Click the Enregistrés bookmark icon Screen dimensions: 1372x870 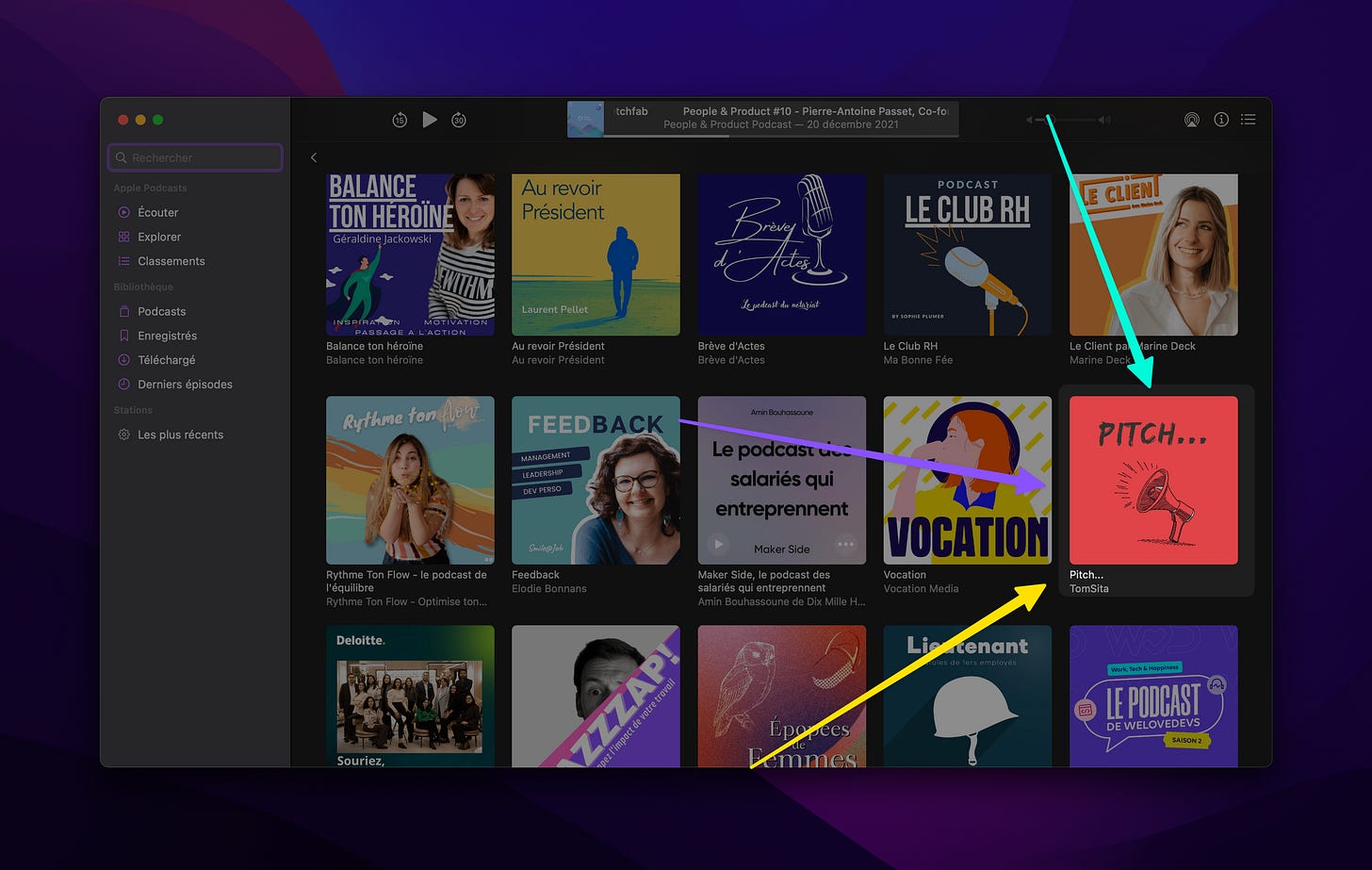pos(123,336)
